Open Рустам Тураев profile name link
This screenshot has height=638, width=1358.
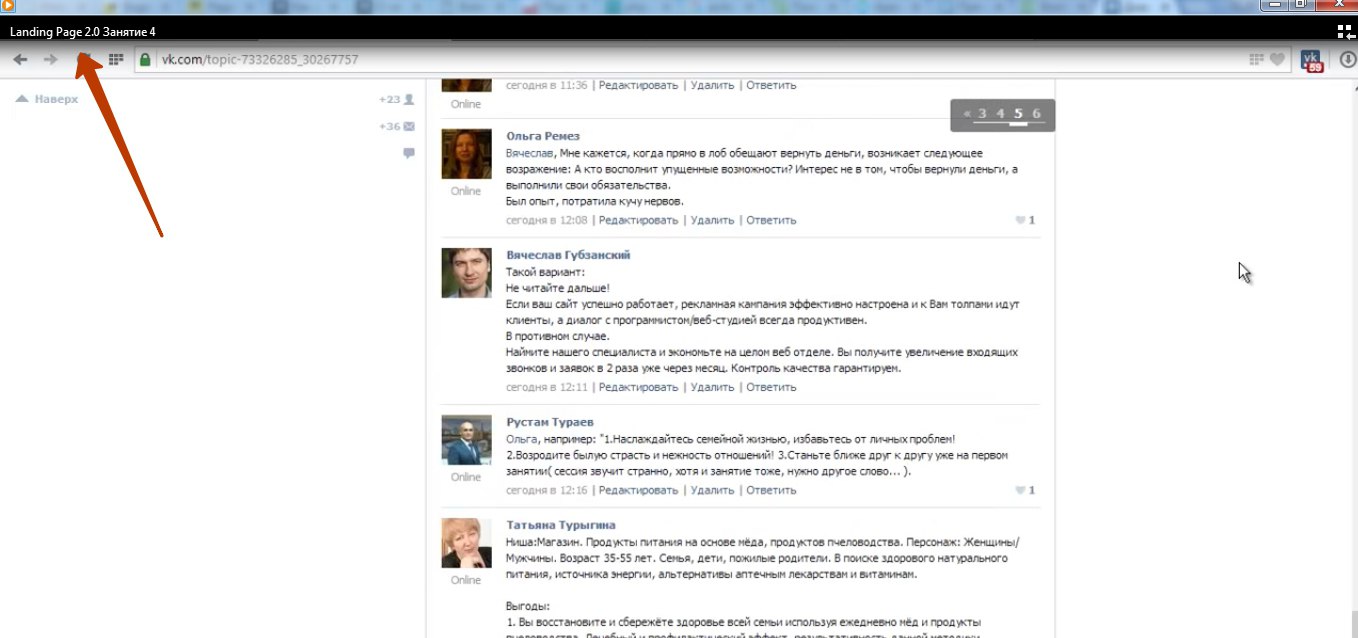pos(550,422)
